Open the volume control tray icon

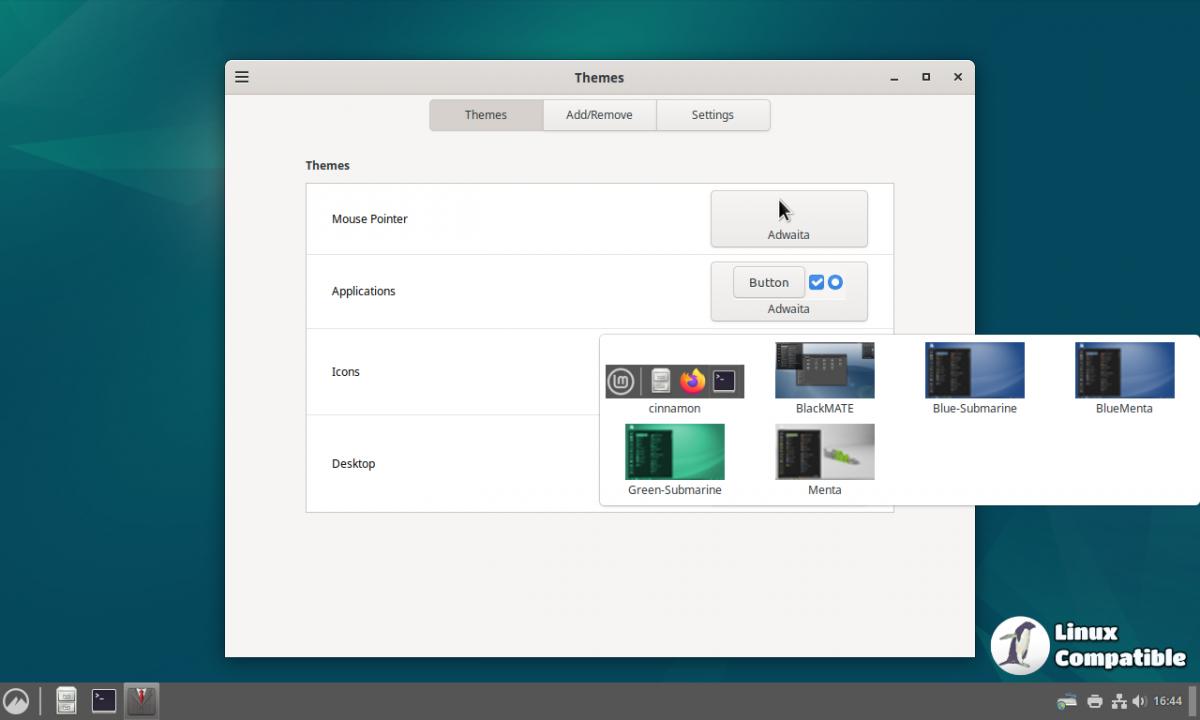coord(1139,701)
